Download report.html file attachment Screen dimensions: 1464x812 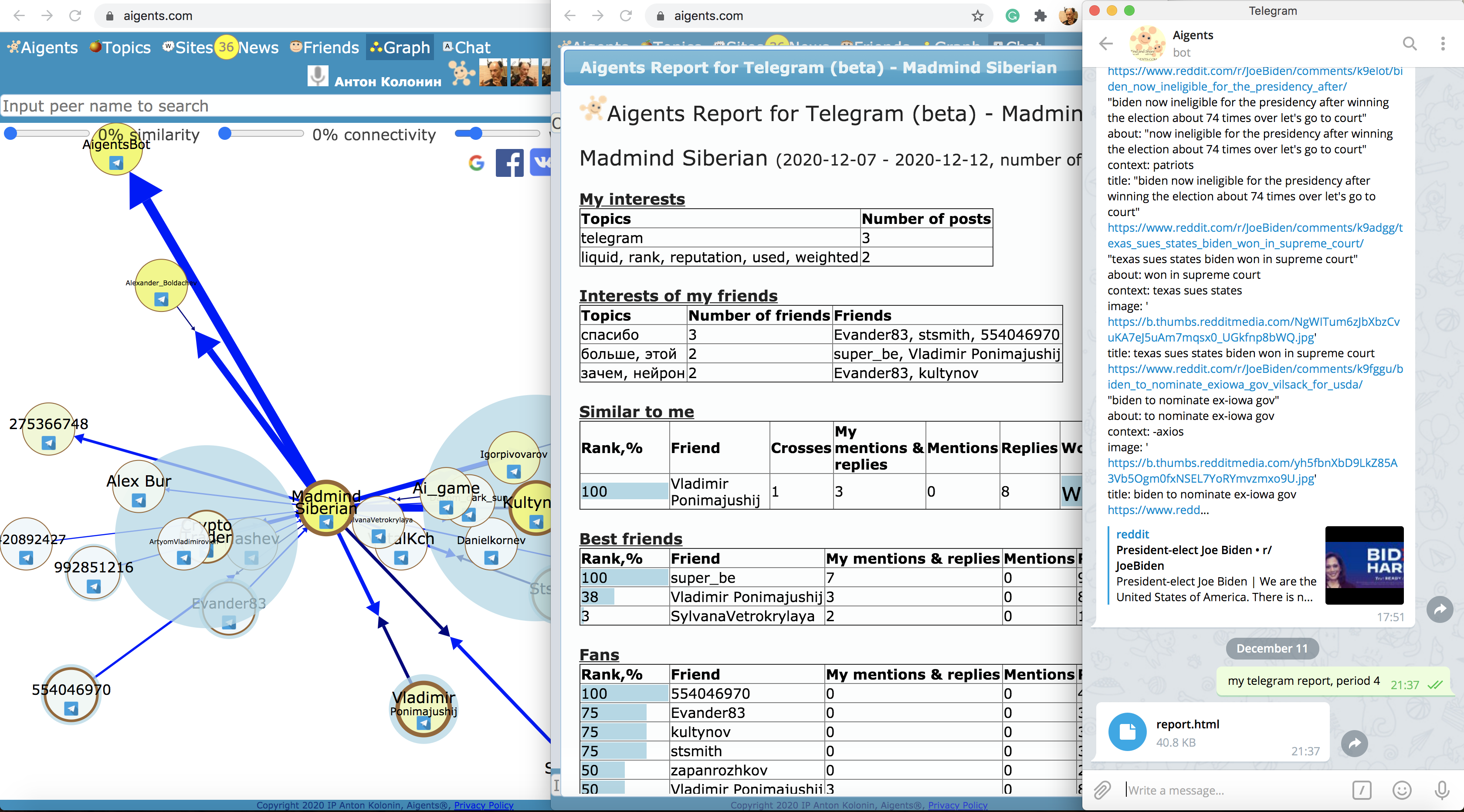coord(1127,732)
